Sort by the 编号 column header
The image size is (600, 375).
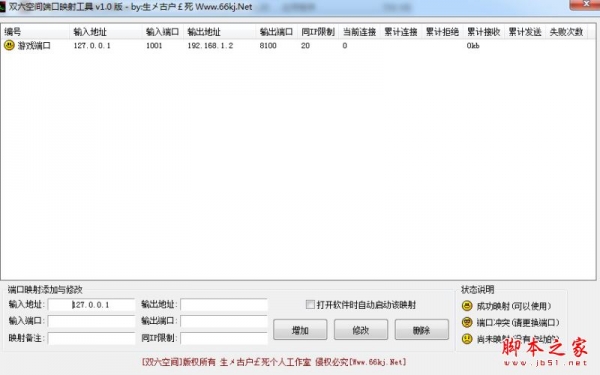35,32
